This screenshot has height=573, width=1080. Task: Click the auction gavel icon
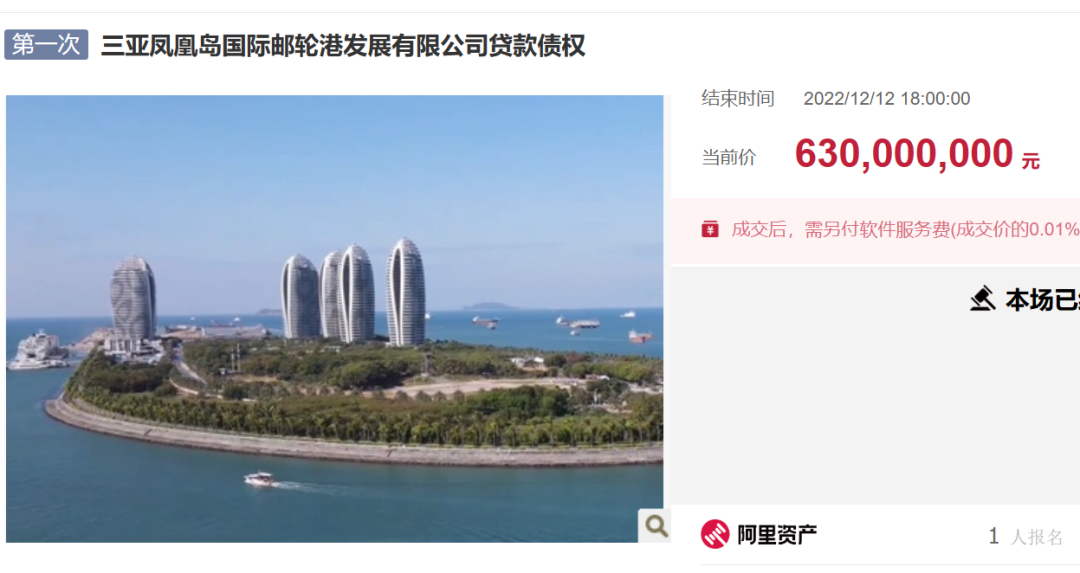[983, 300]
